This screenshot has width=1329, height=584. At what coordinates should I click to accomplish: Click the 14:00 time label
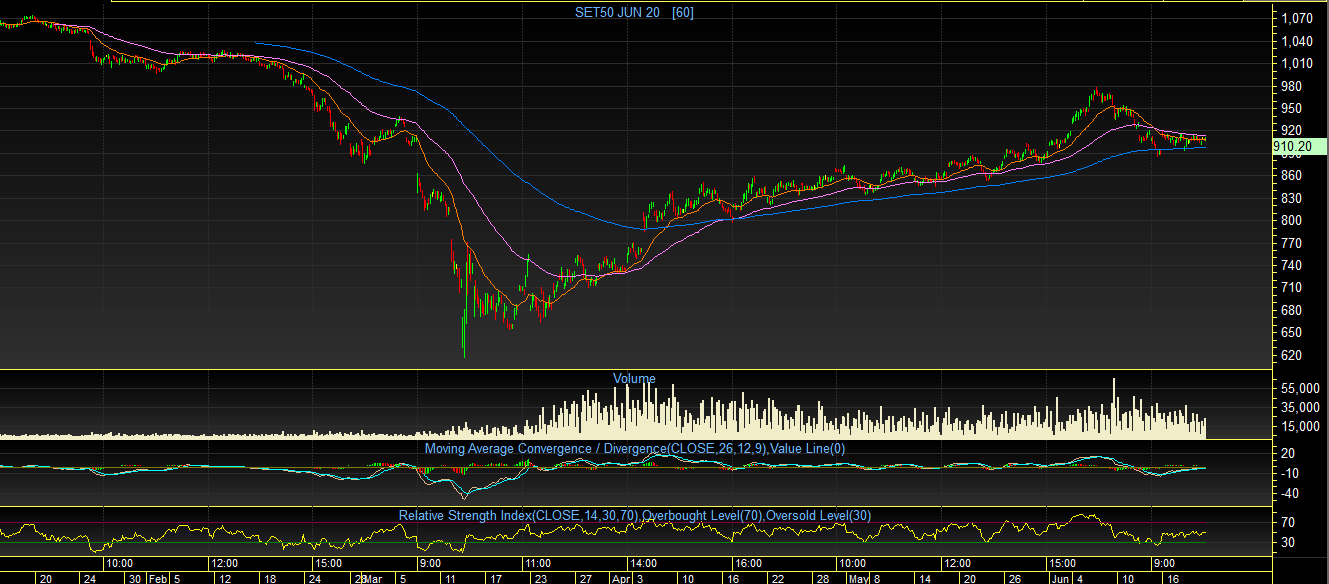[641, 562]
